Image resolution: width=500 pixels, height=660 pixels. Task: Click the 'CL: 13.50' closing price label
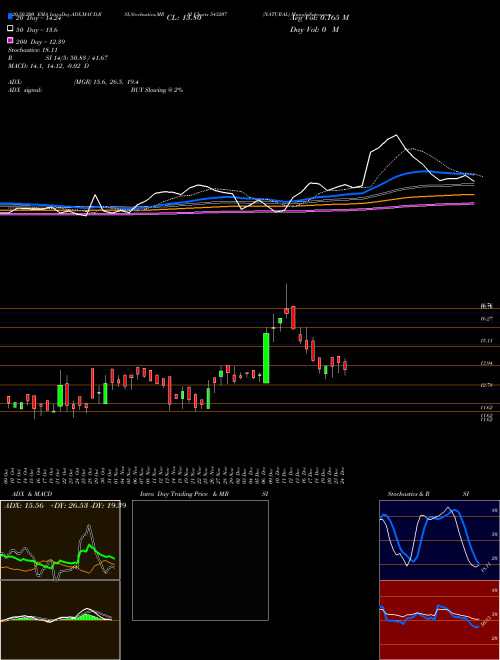click(x=184, y=18)
